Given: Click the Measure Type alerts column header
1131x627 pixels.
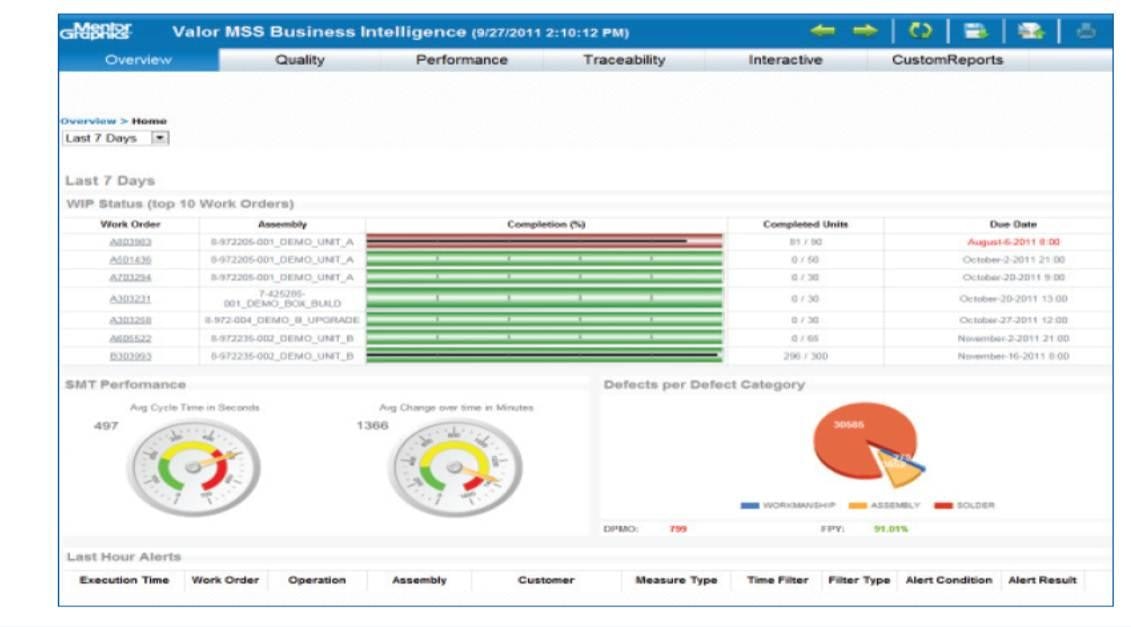Looking at the screenshot, I should [676, 580].
